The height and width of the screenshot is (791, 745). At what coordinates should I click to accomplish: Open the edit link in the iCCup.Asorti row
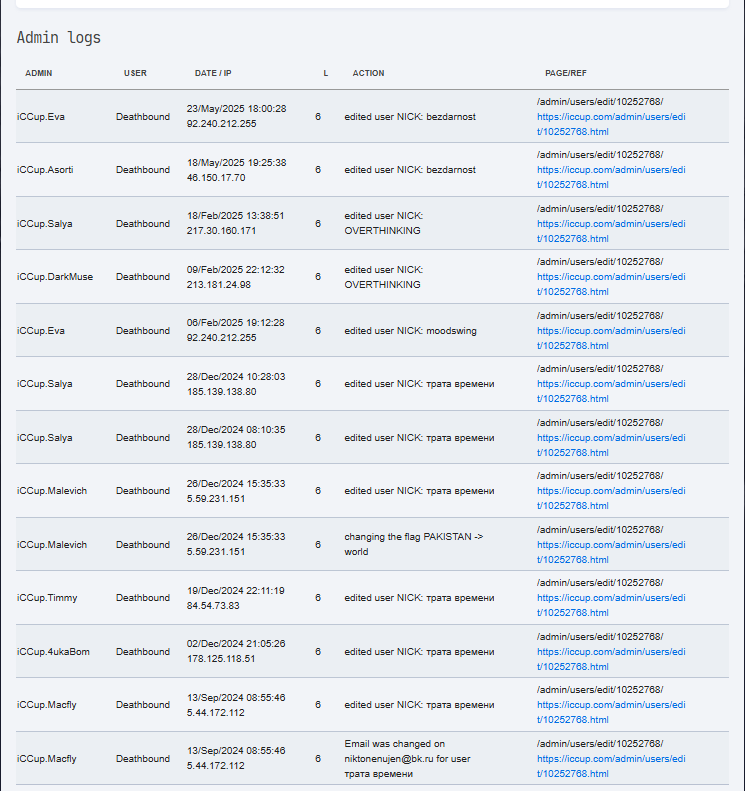tap(611, 177)
